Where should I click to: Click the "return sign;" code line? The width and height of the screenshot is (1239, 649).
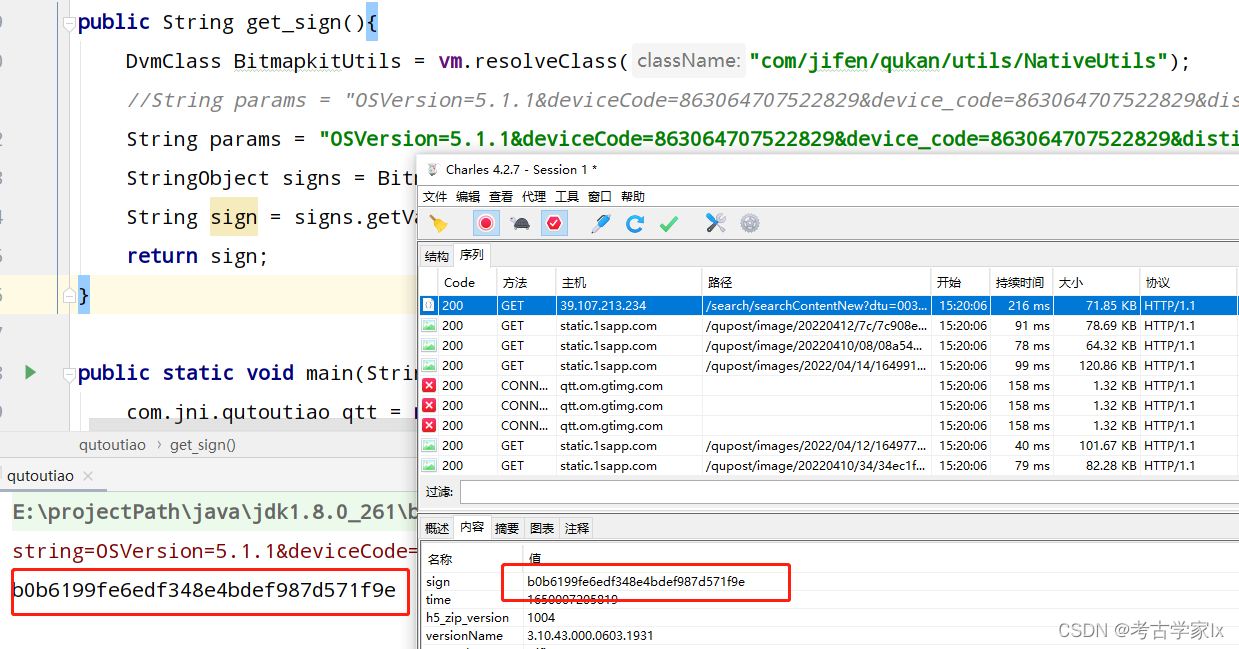pyautogui.click(x=197, y=256)
